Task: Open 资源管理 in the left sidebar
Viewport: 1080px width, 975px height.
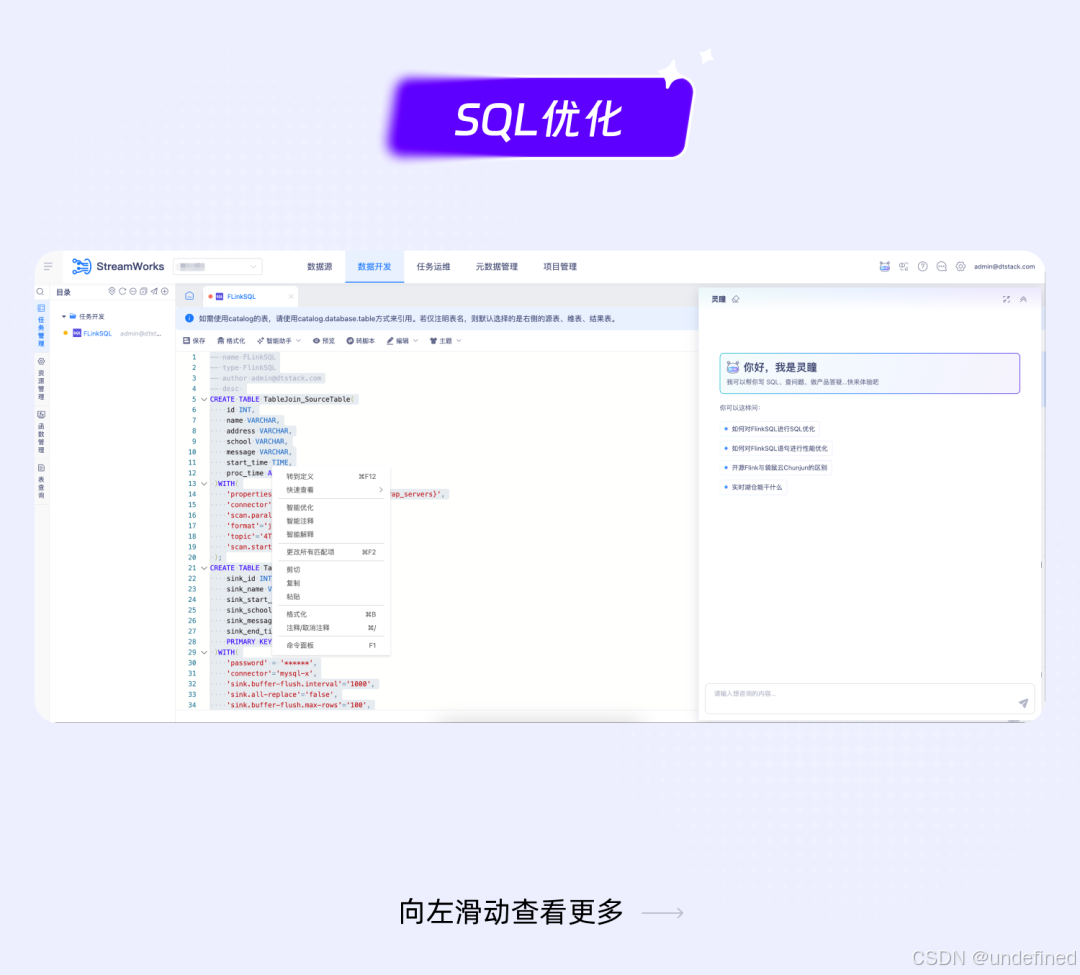Action: click(41, 379)
